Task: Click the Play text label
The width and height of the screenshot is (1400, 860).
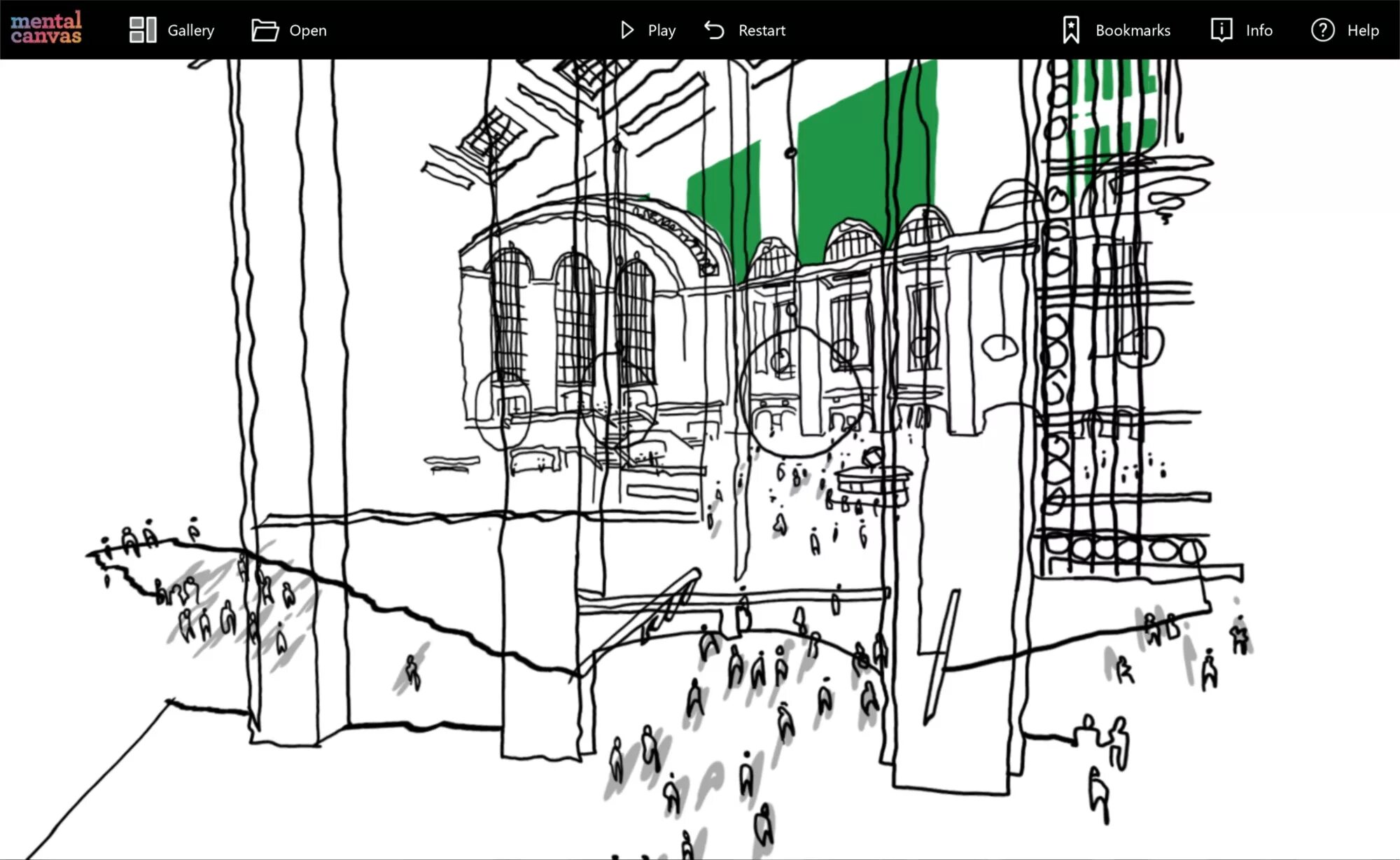Action: 661,30
